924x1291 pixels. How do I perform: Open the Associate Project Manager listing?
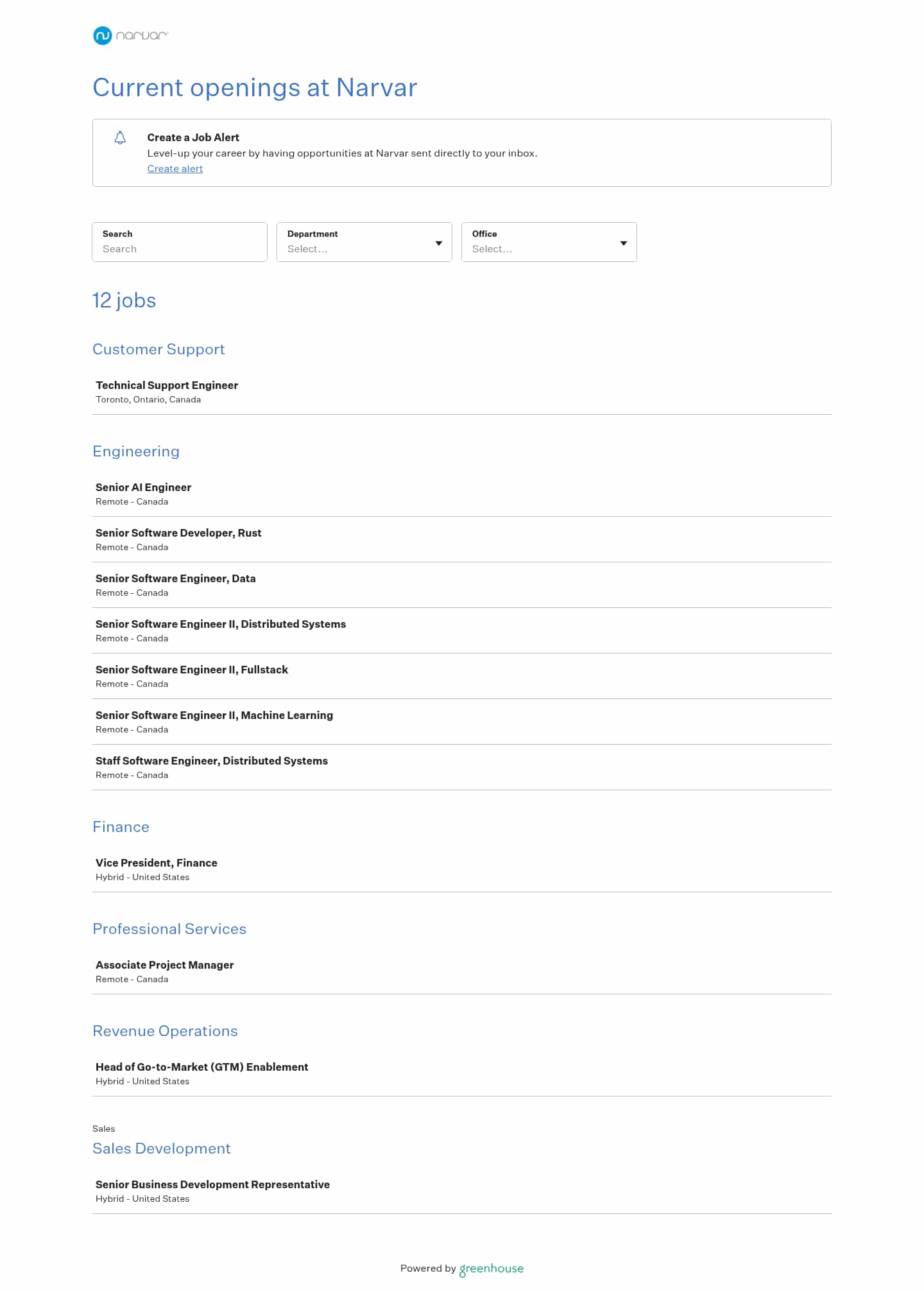(x=461, y=971)
